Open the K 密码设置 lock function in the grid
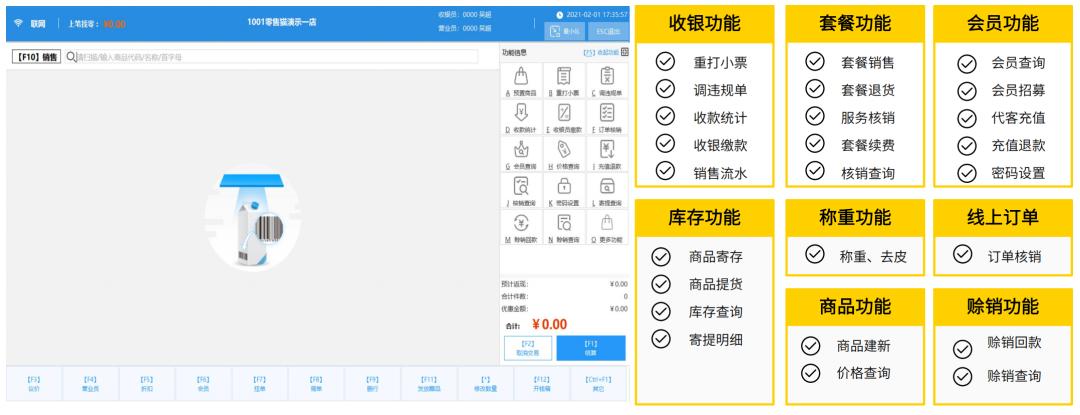 [x=563, y=191]
